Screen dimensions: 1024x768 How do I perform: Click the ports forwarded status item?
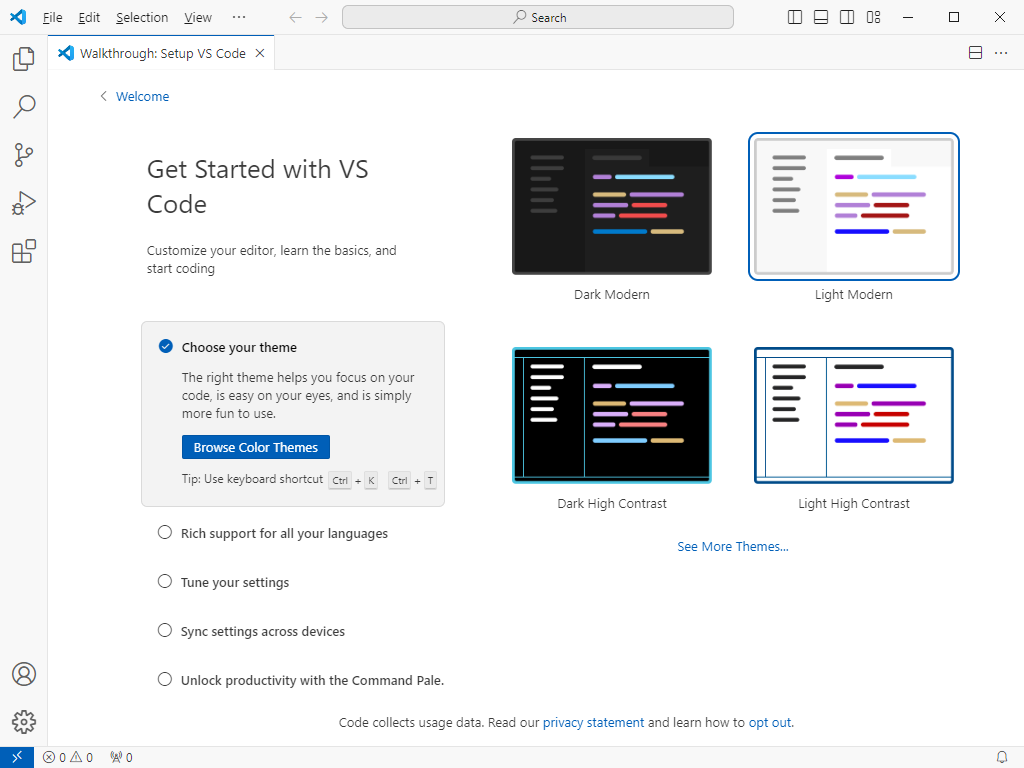click(121, 758)
